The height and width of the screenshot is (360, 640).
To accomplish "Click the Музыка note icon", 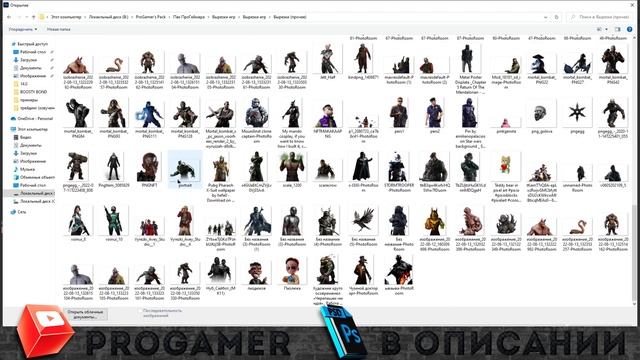I will [x=16, y=169].
